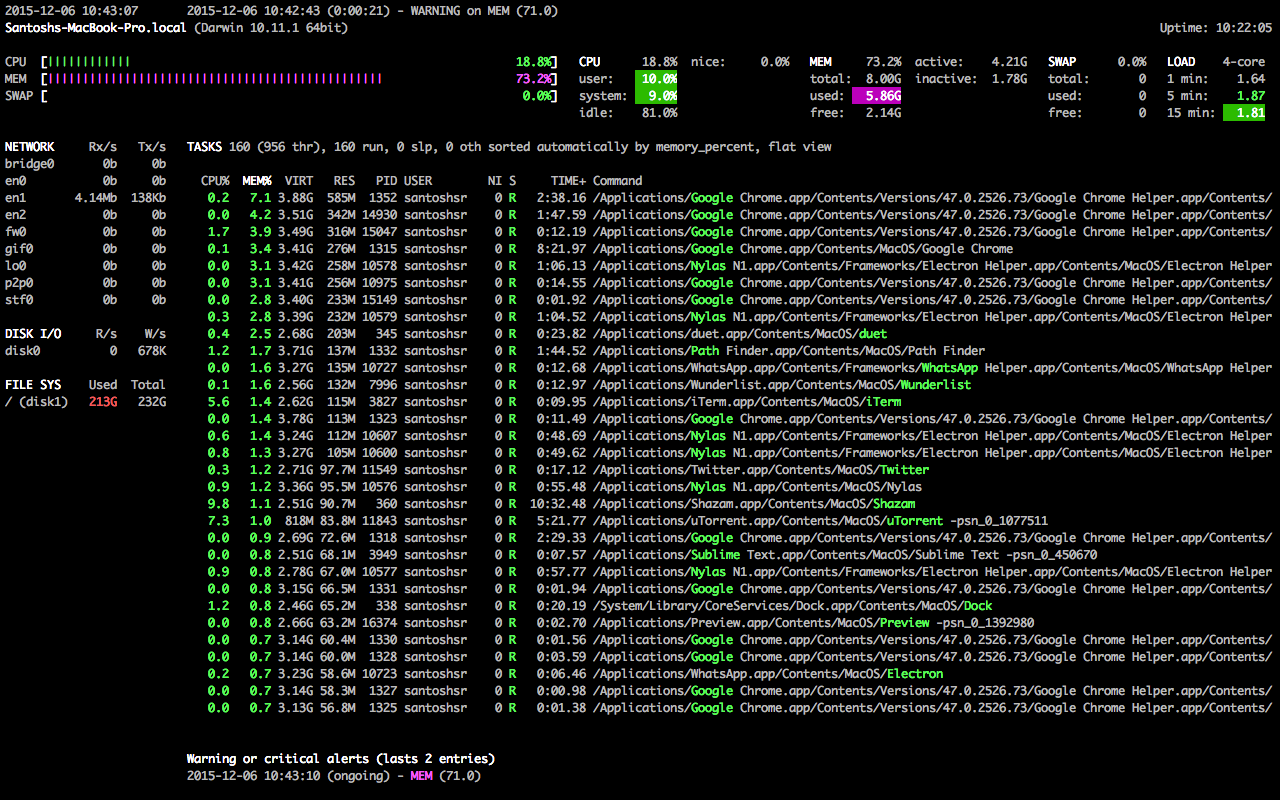Image resolution: width=1280 pixels, height=800 pixels.
Task: Click the MEM total value 8.00G
Action: click(883, 79)
